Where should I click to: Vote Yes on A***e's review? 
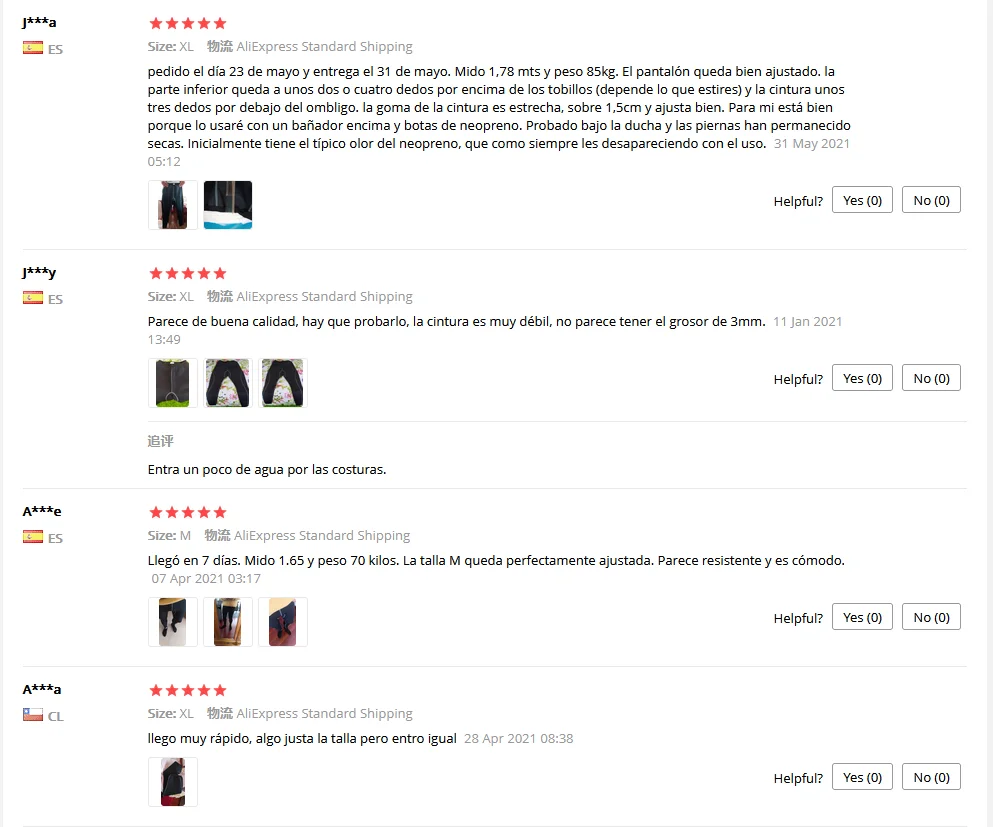point(862,617)
